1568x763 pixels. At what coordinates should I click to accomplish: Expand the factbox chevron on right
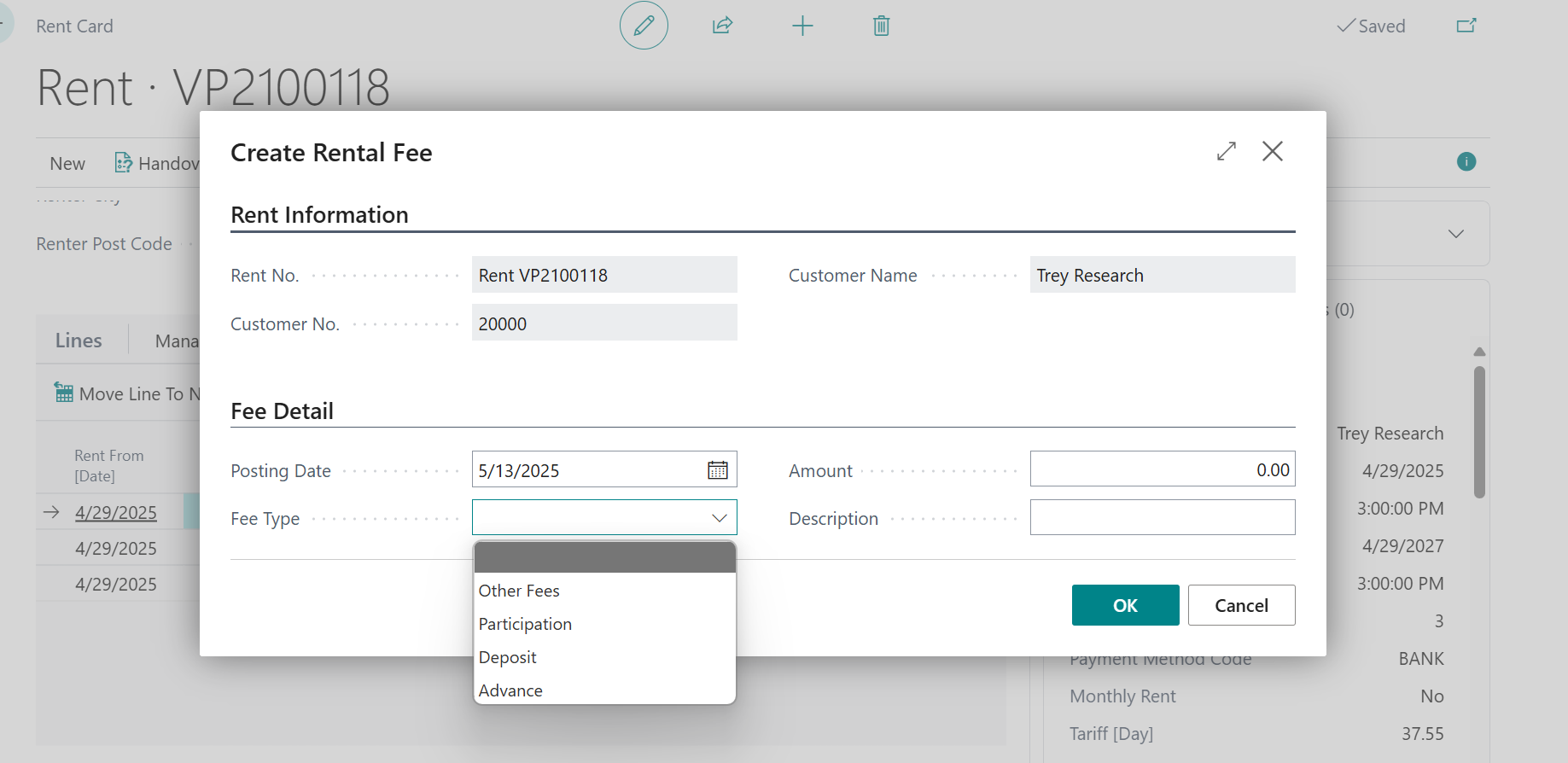coord(1455,234)
